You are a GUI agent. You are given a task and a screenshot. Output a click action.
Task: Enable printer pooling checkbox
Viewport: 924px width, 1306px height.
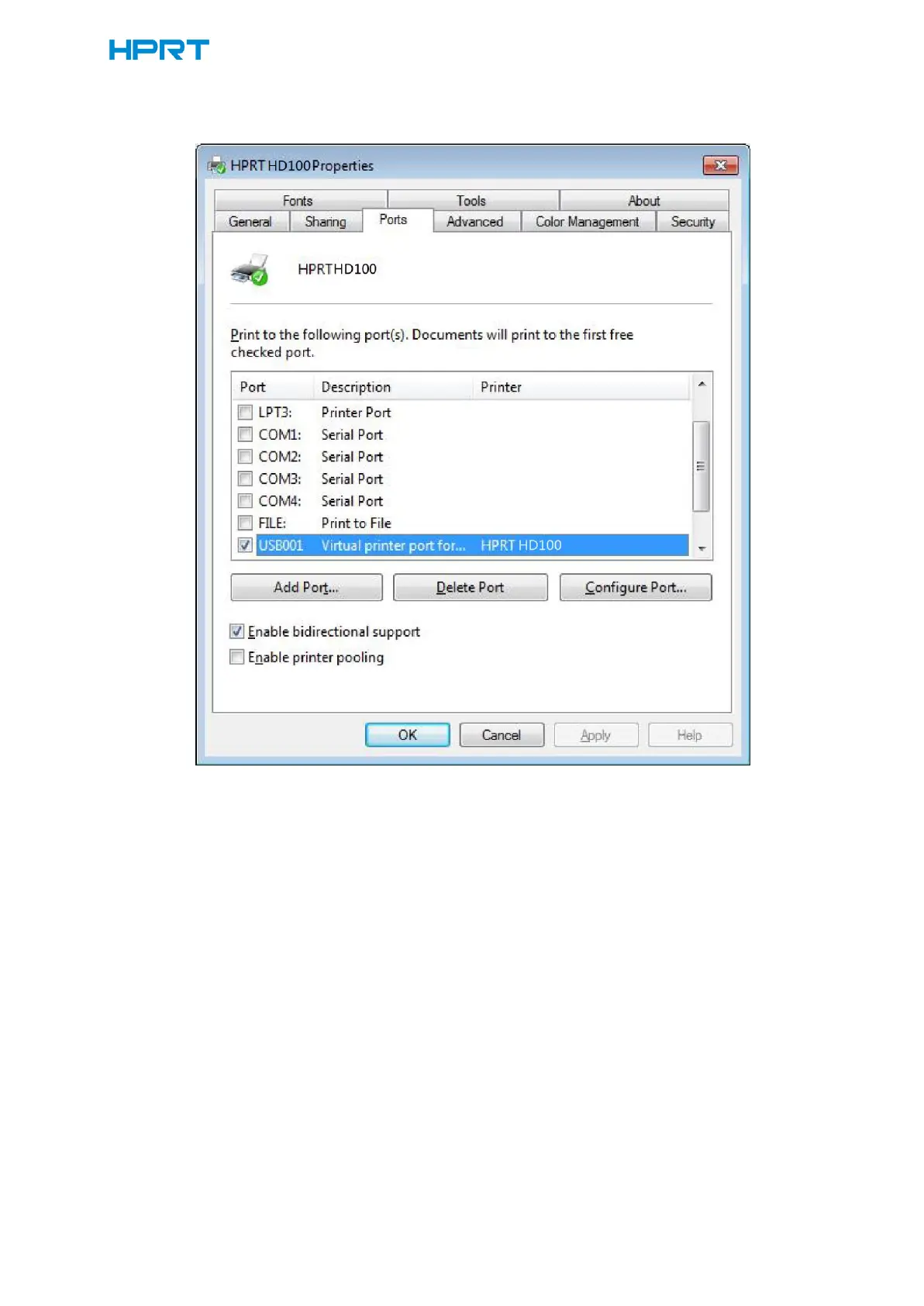point(237,657)
